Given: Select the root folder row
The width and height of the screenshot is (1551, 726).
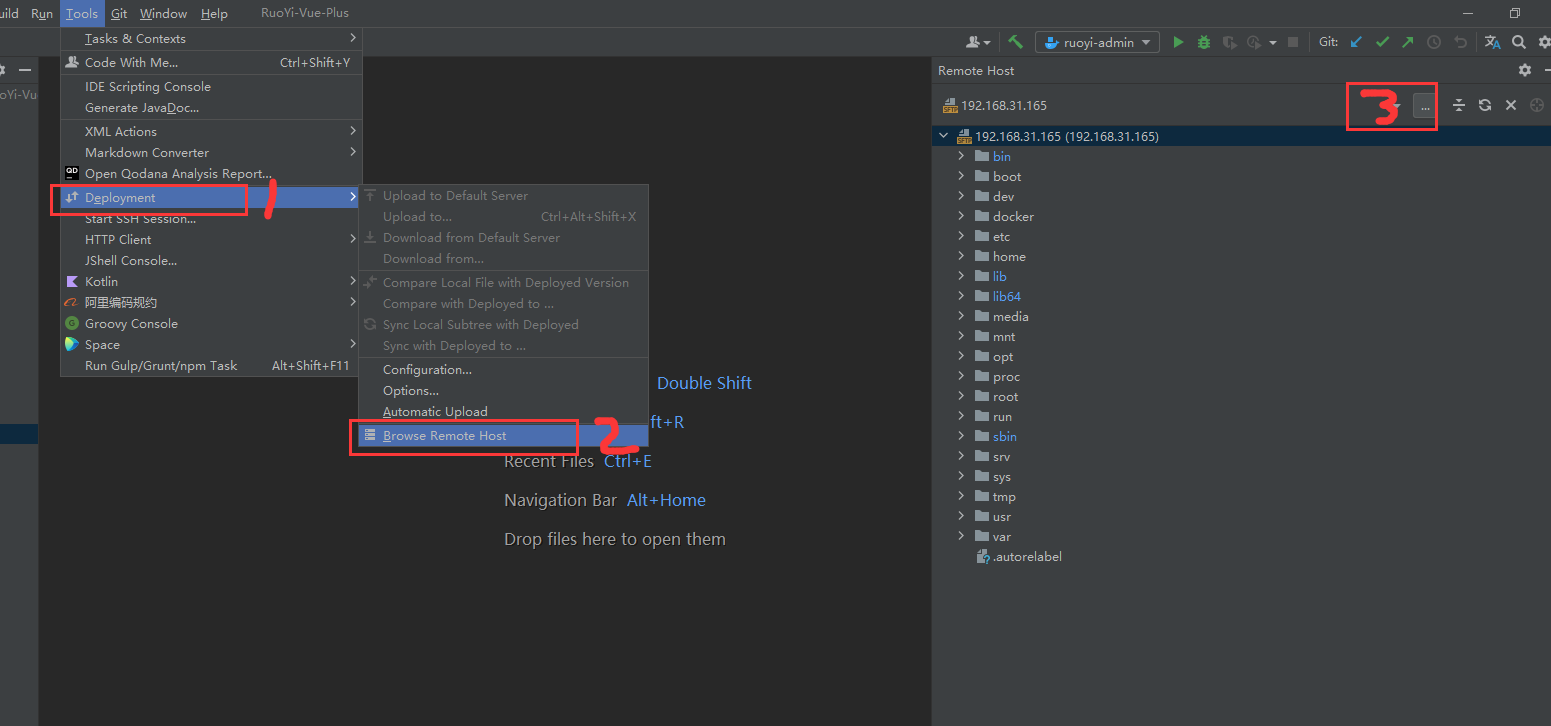Looking at the screenshot, I should click(1241, 396).
